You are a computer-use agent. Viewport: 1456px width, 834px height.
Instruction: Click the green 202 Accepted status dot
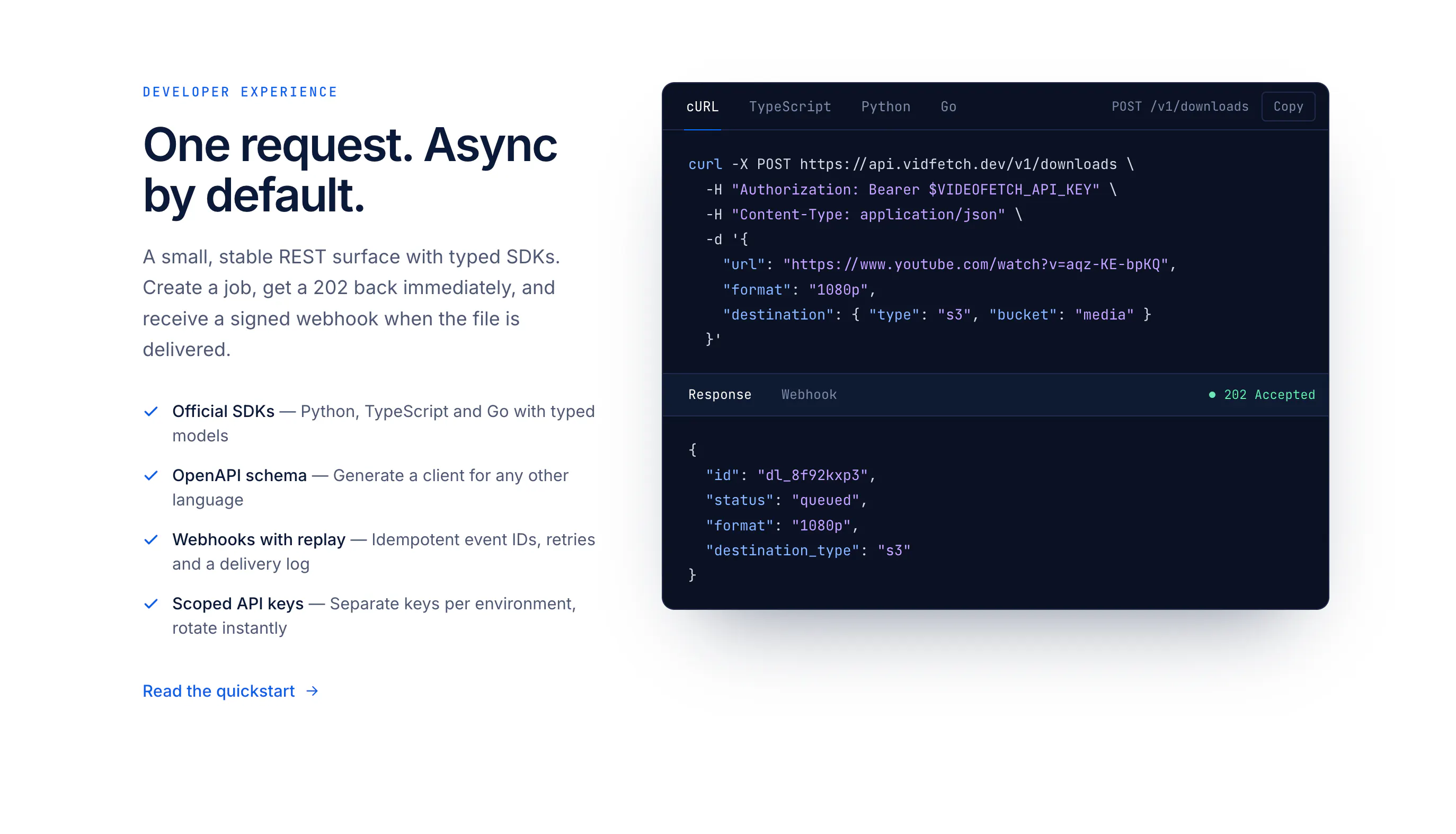pyautogui.click(x=1212, y=395)
